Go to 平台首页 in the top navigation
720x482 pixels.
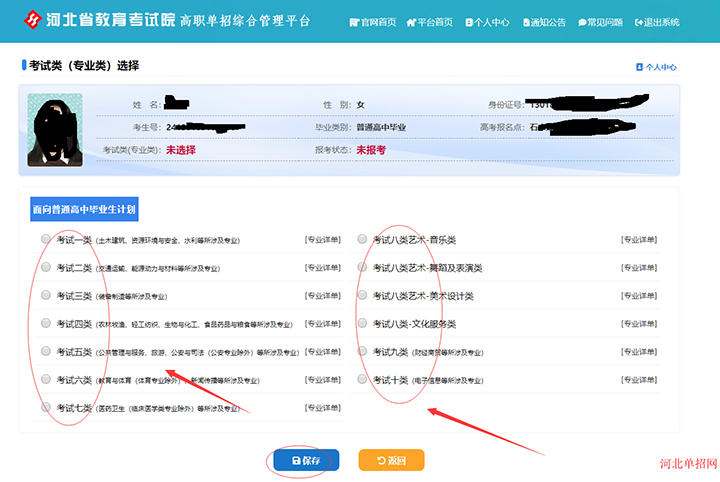click(x=430, y=22)
